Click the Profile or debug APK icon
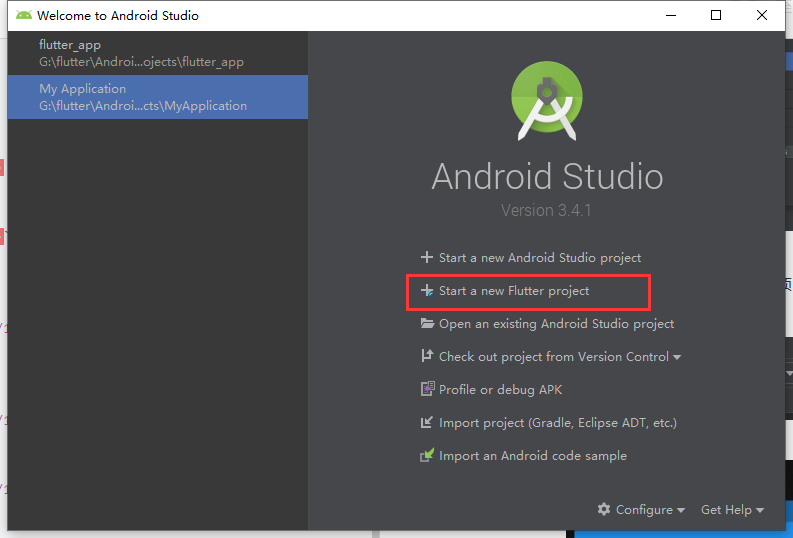Screen dimensions: 793x538 click(x=427, y=389)
